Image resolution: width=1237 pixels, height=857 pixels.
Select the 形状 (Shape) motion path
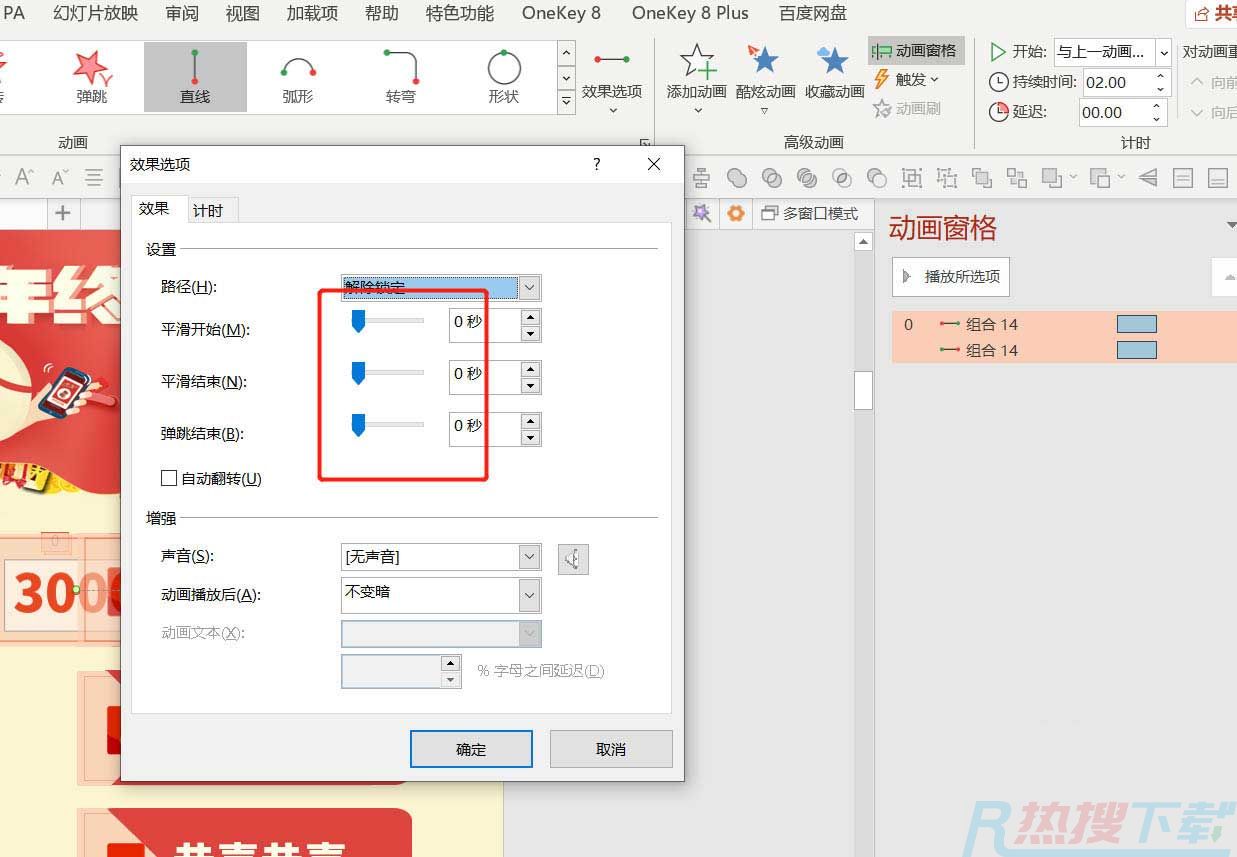(x=503, y=77)
